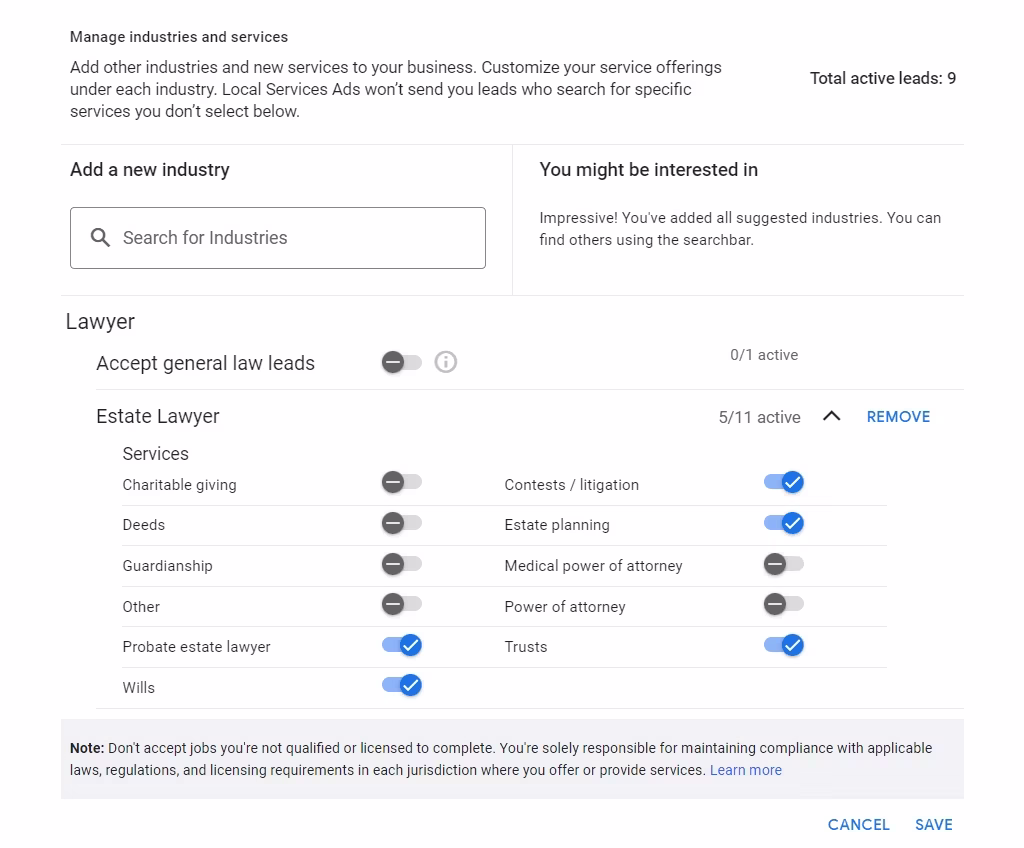Enable Deeds service toggle

point(402,523)
